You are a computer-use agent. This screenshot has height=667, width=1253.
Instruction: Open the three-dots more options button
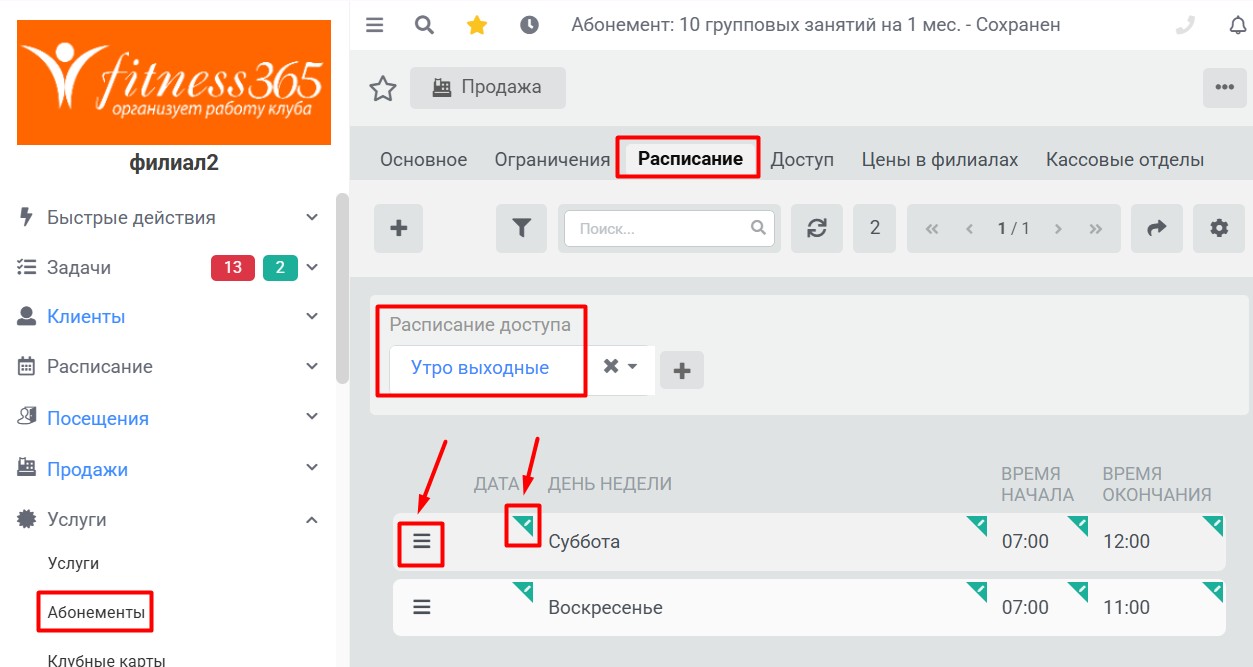[x=1224, y=87]
